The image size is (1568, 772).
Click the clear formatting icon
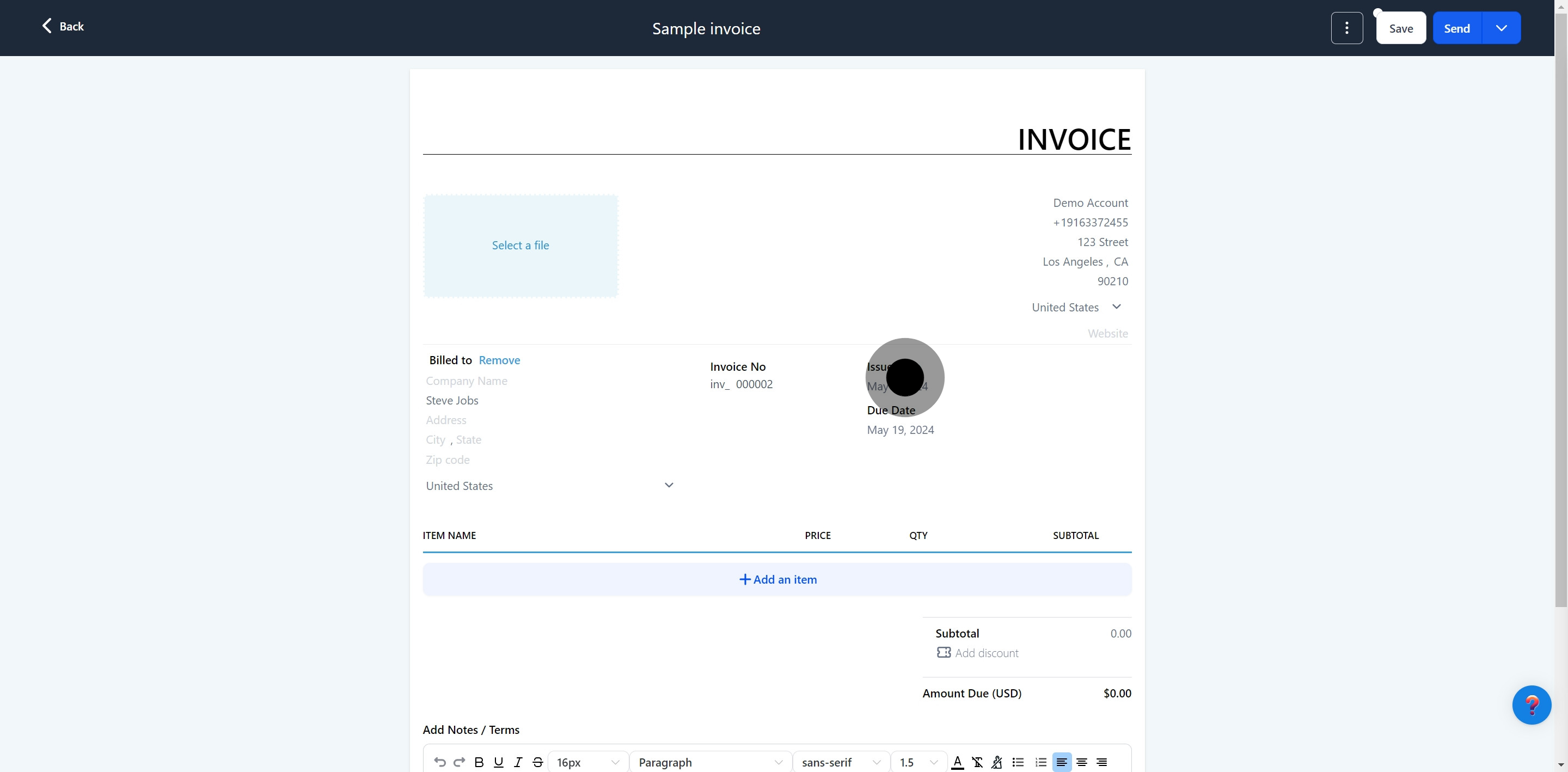coord(977,762)
